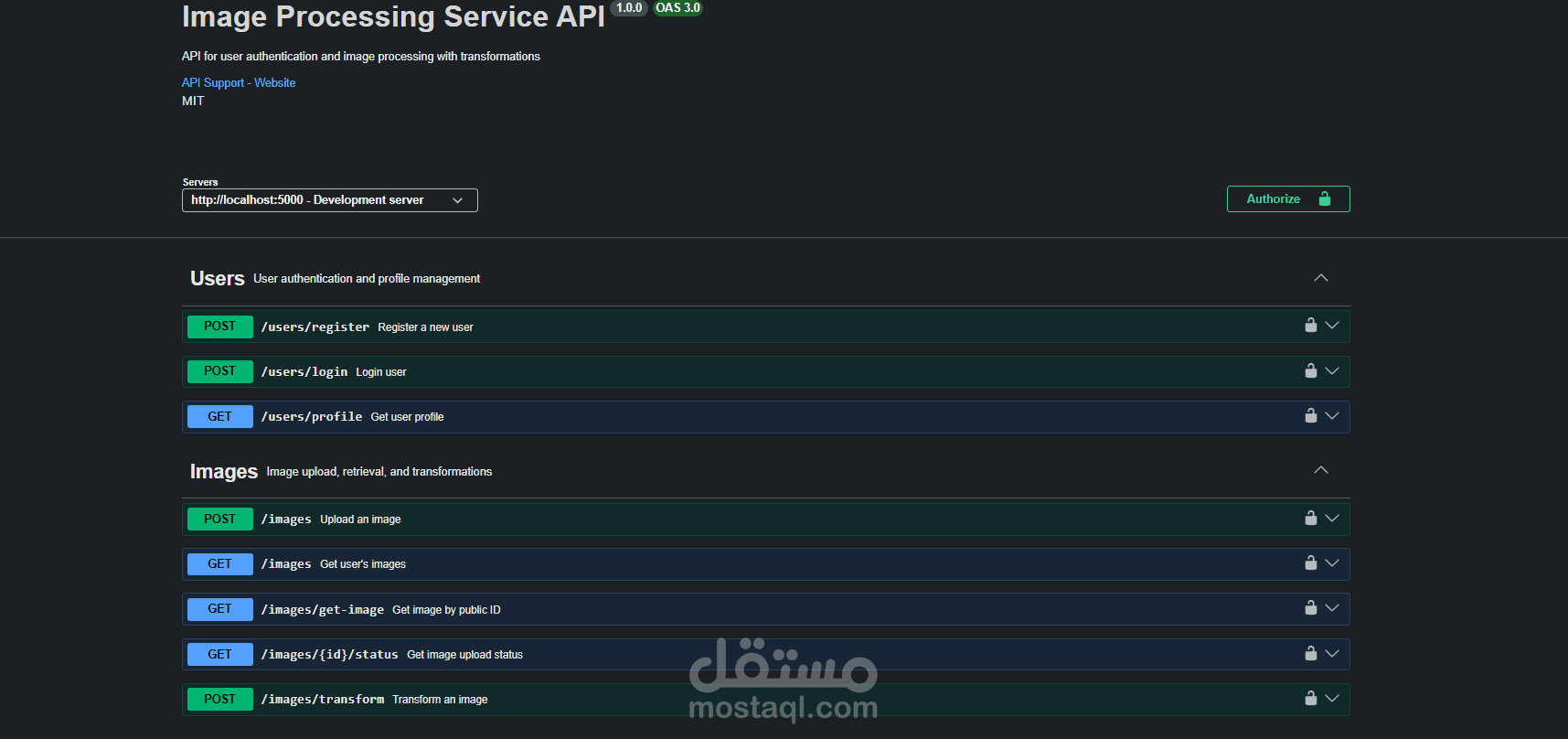1568x739 pixels.
Task: Expand the /images/get-image endpoint chevron
Action: coord(1332,608)
